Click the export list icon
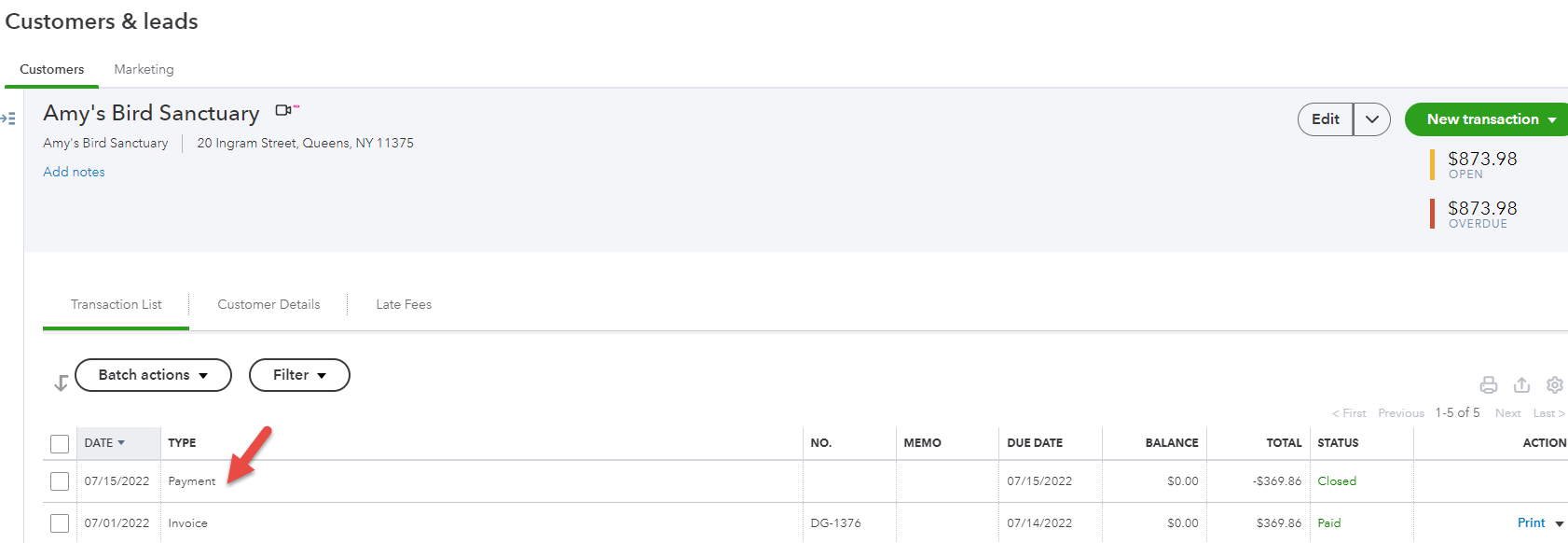 (1521, 384)
